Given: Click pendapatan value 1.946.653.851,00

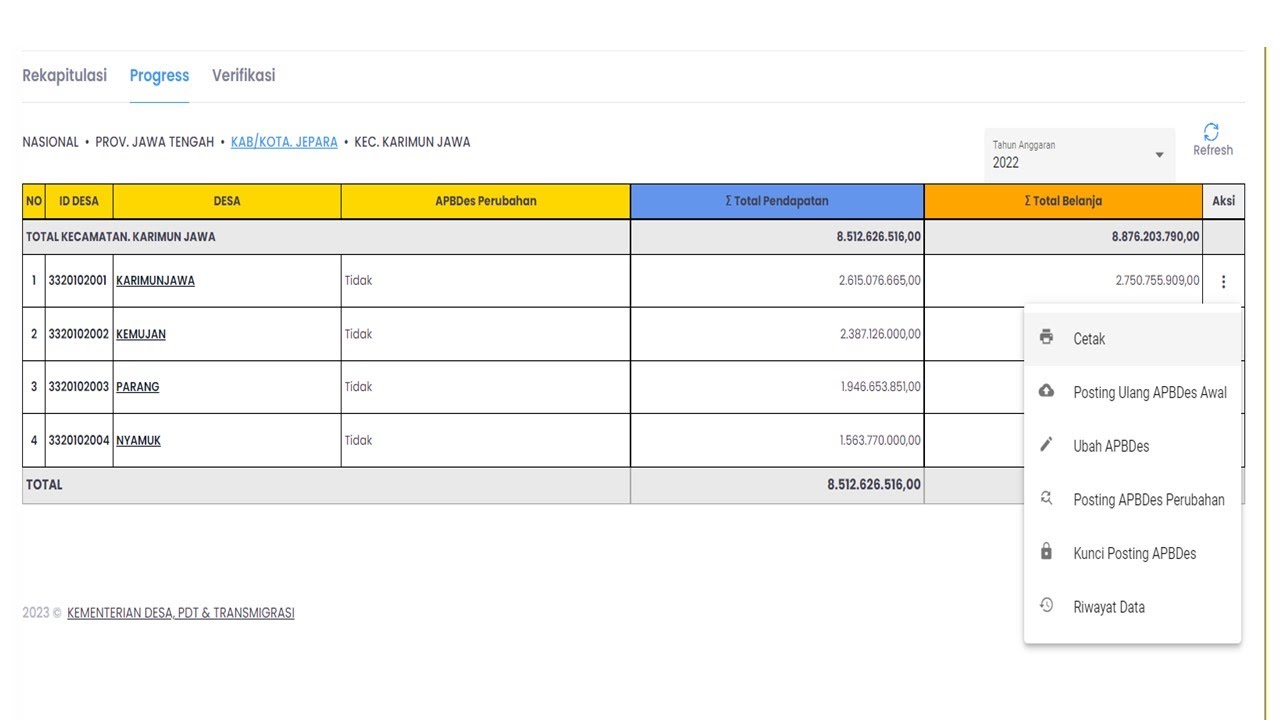Looking at the screenshot, I should (x=881, y=387).
